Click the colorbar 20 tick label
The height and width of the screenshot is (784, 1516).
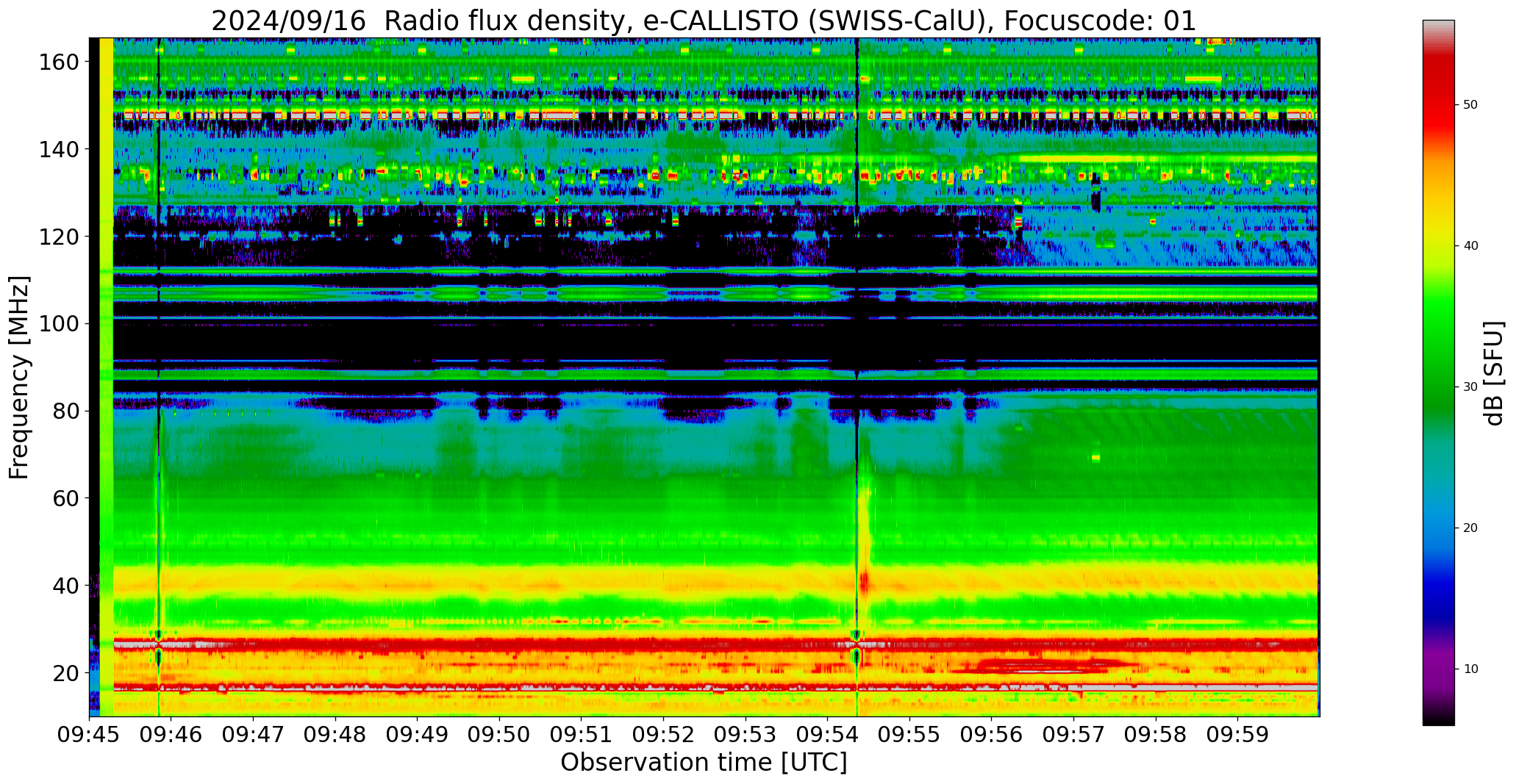(1470, 528)
